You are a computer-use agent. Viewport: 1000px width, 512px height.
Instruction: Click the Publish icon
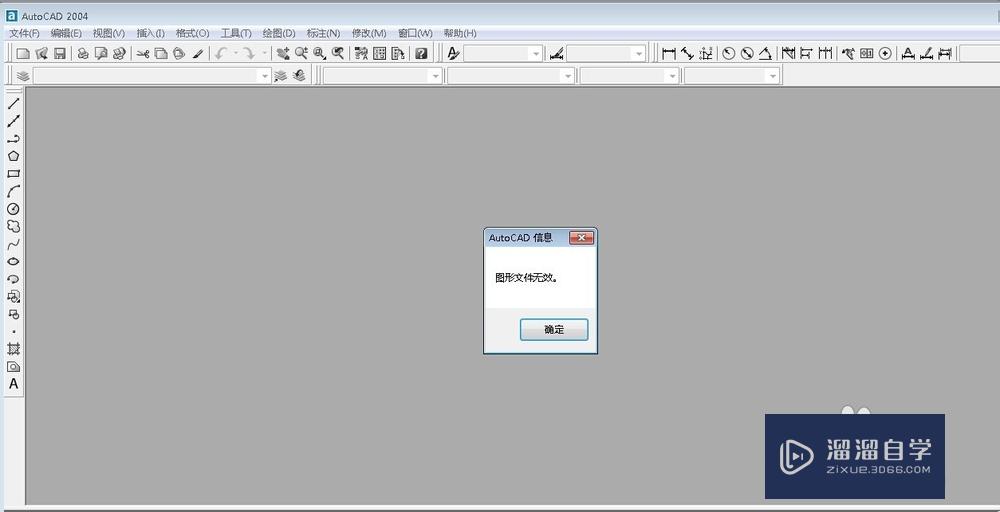(x=119, y=54)
